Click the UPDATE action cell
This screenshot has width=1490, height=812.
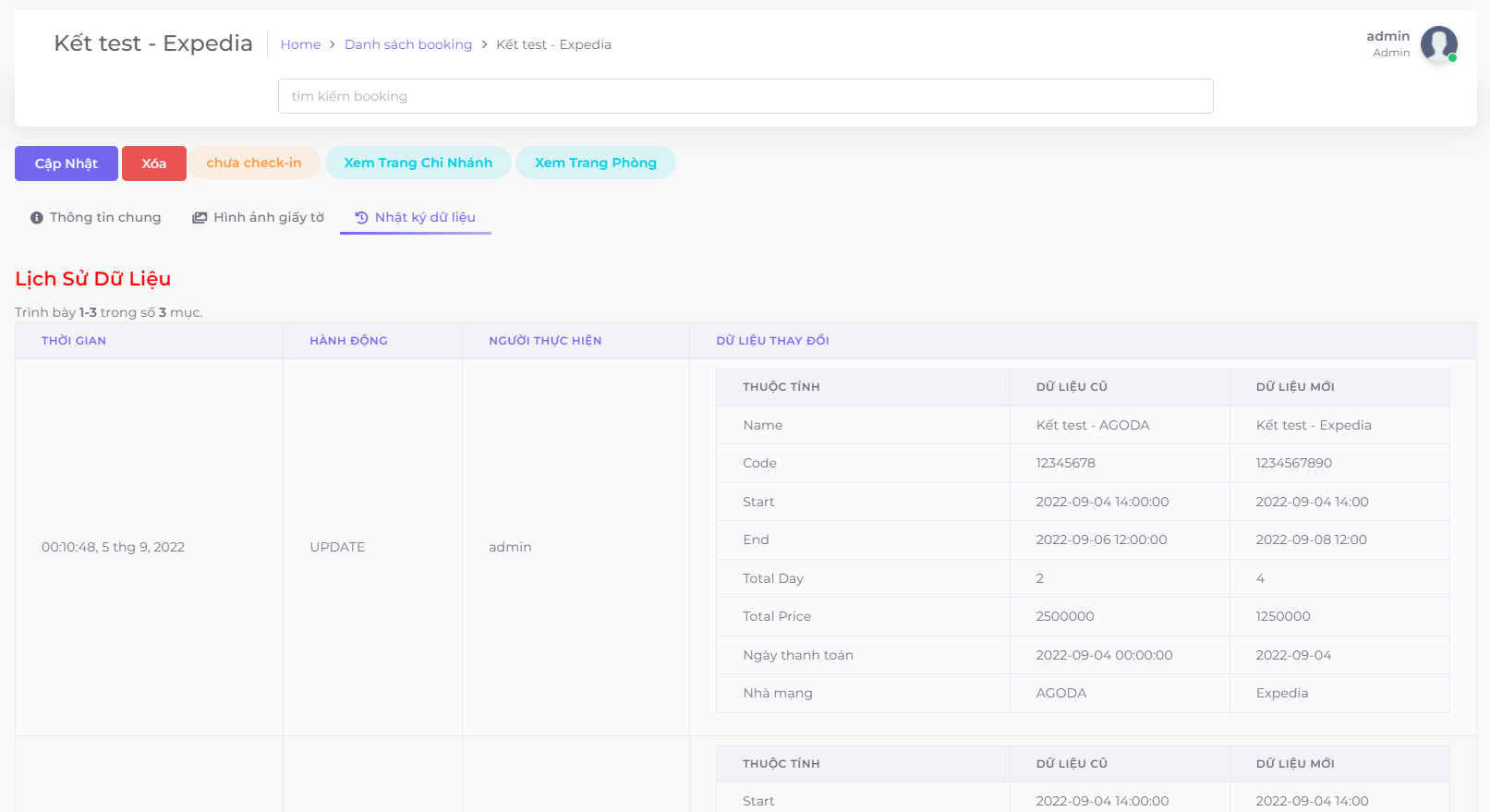point(337,547)
